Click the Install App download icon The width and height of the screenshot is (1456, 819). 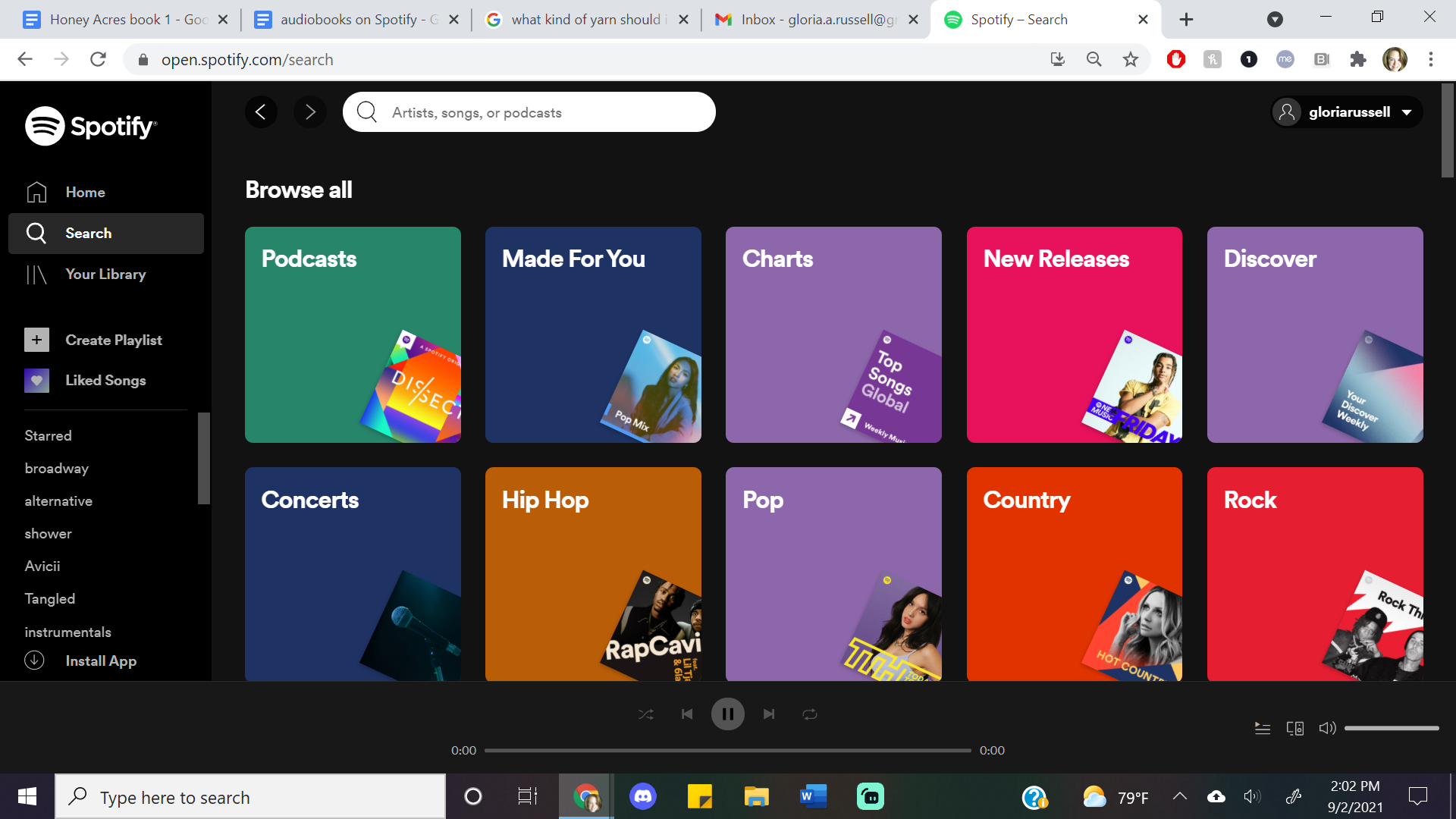pos(35,661)
